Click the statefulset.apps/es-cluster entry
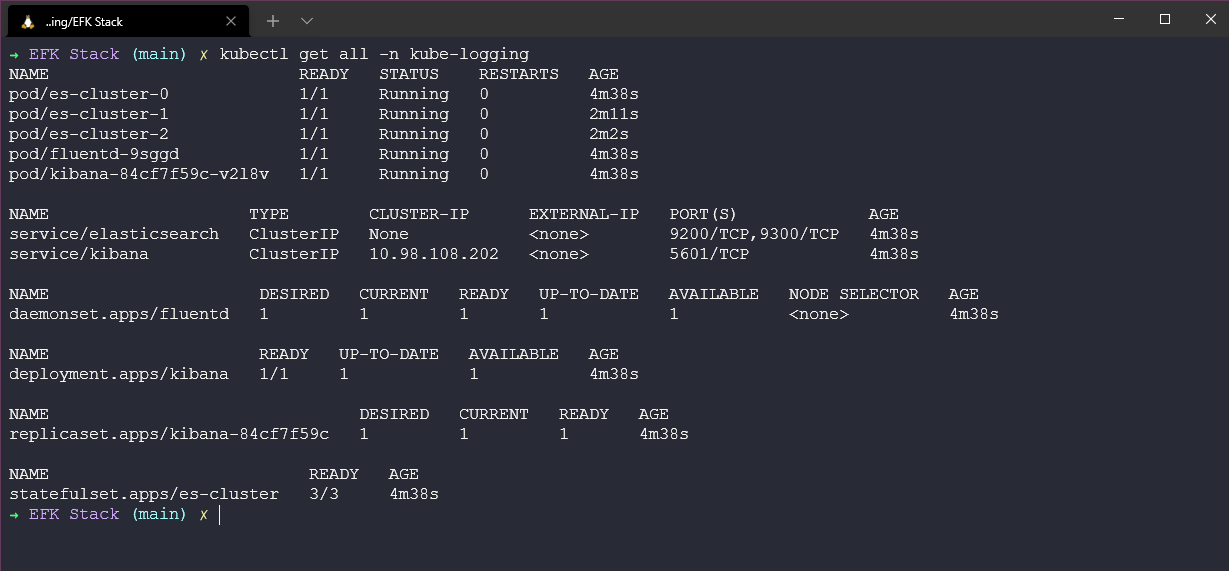Viewport: 1229px width, 571px height. pyautogui.click(x=143, y=494)
